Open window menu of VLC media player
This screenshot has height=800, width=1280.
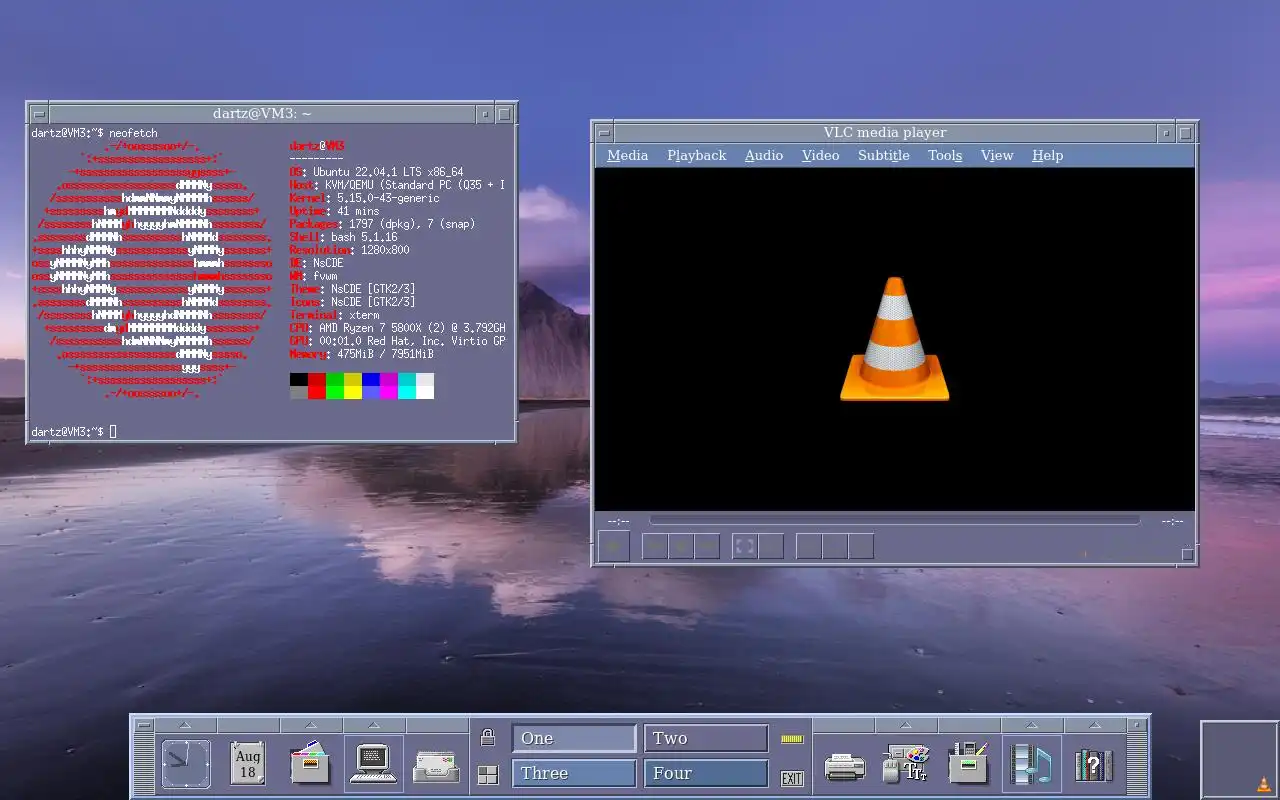(604, 133)
